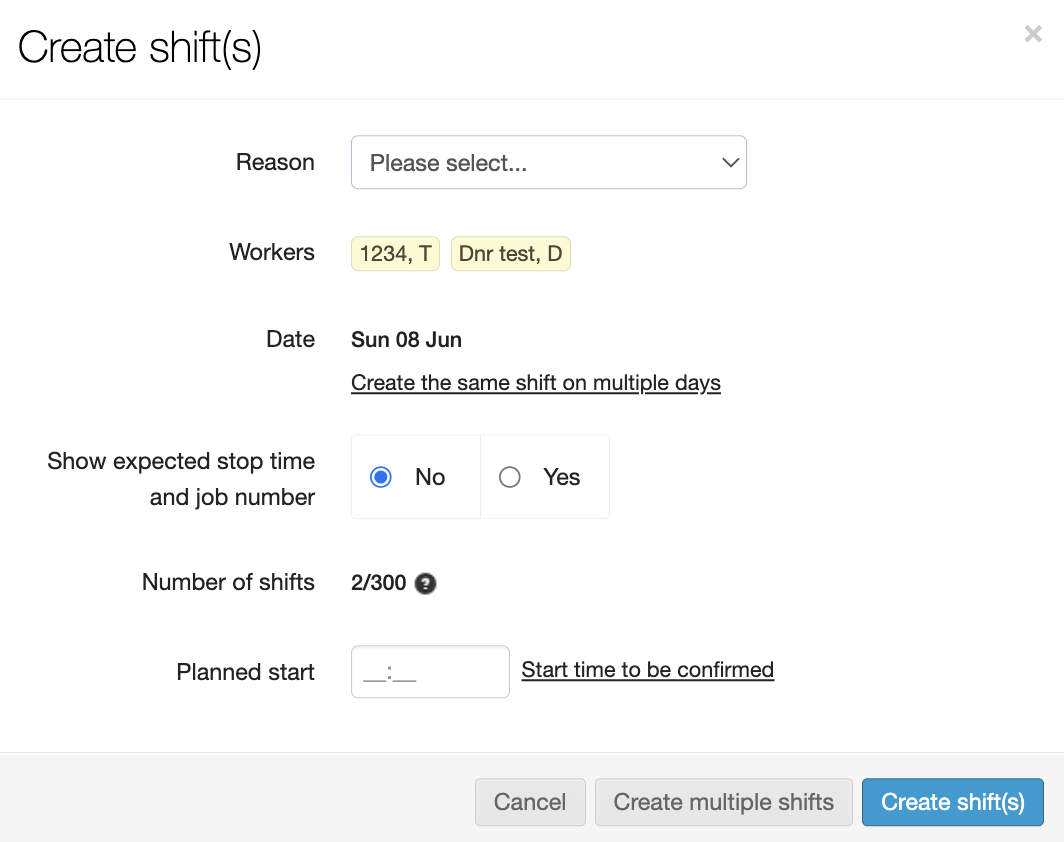Close the Create shift(s) dialog

[1033, 34]
